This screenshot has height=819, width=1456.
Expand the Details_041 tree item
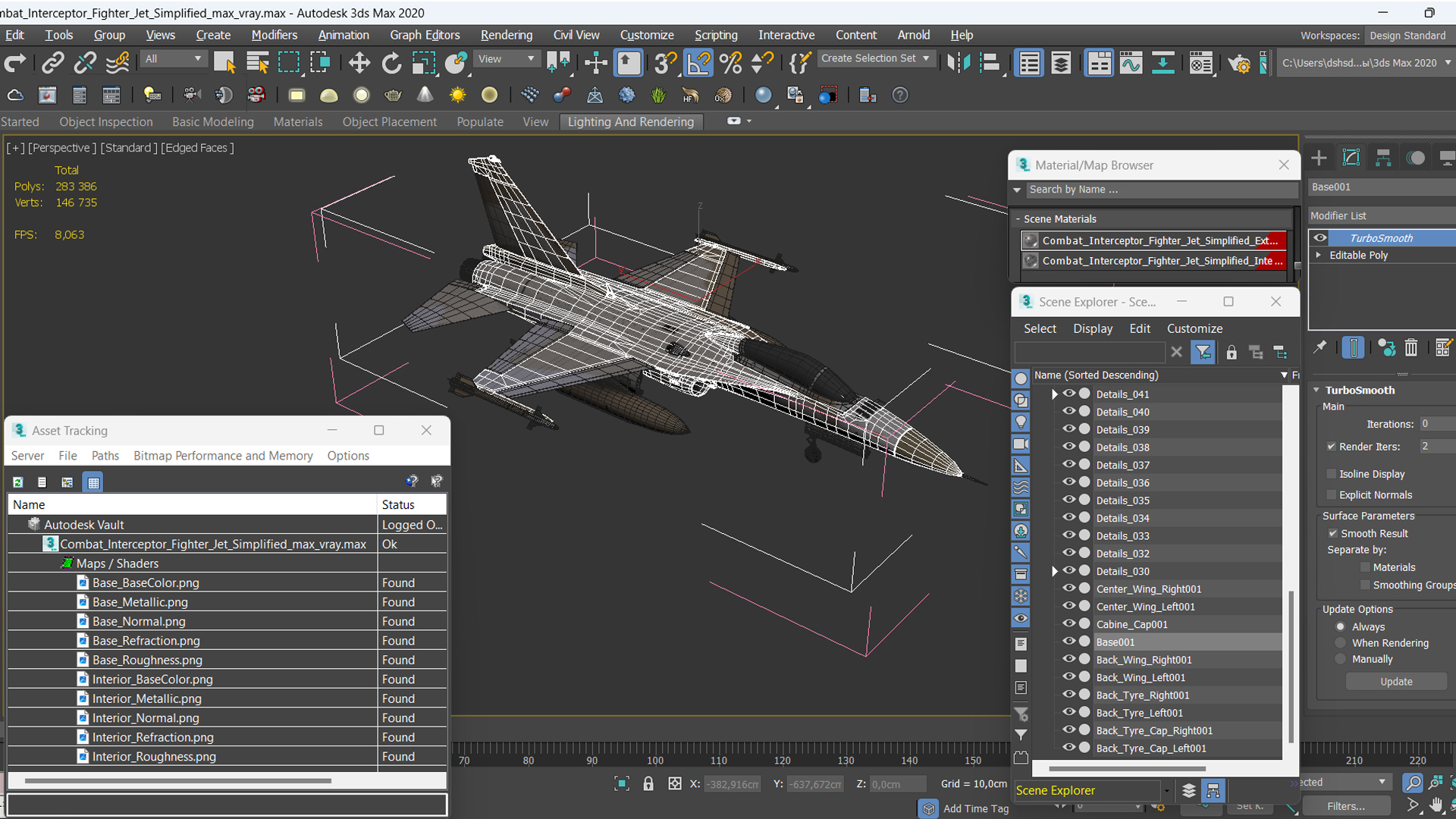pyautogui.click(x=1054, y=394)
